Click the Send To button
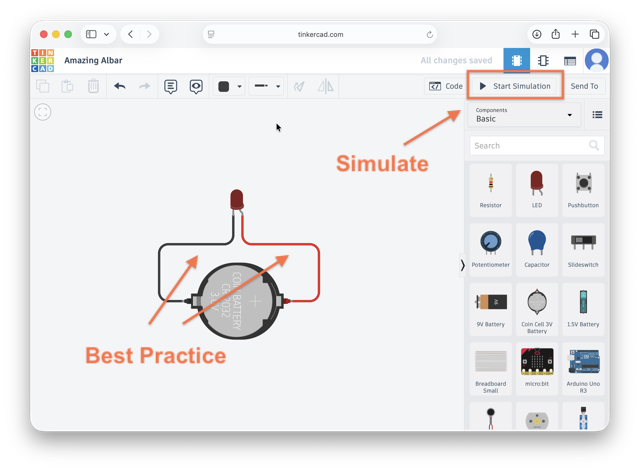The width and height of the screenshot is (640, 471). (584, 86)
